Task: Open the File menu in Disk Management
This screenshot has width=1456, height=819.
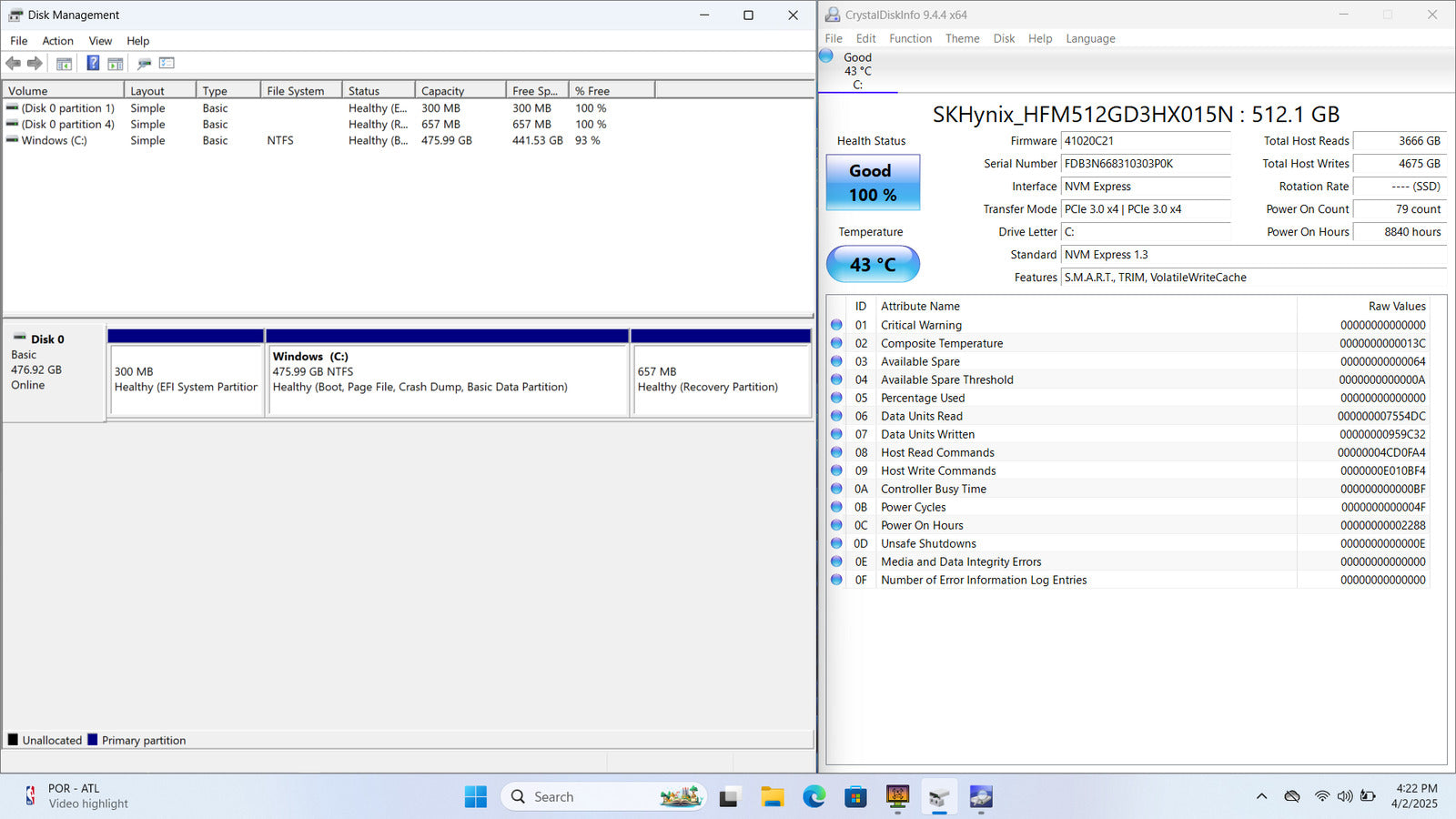Action: pos(19,41)
